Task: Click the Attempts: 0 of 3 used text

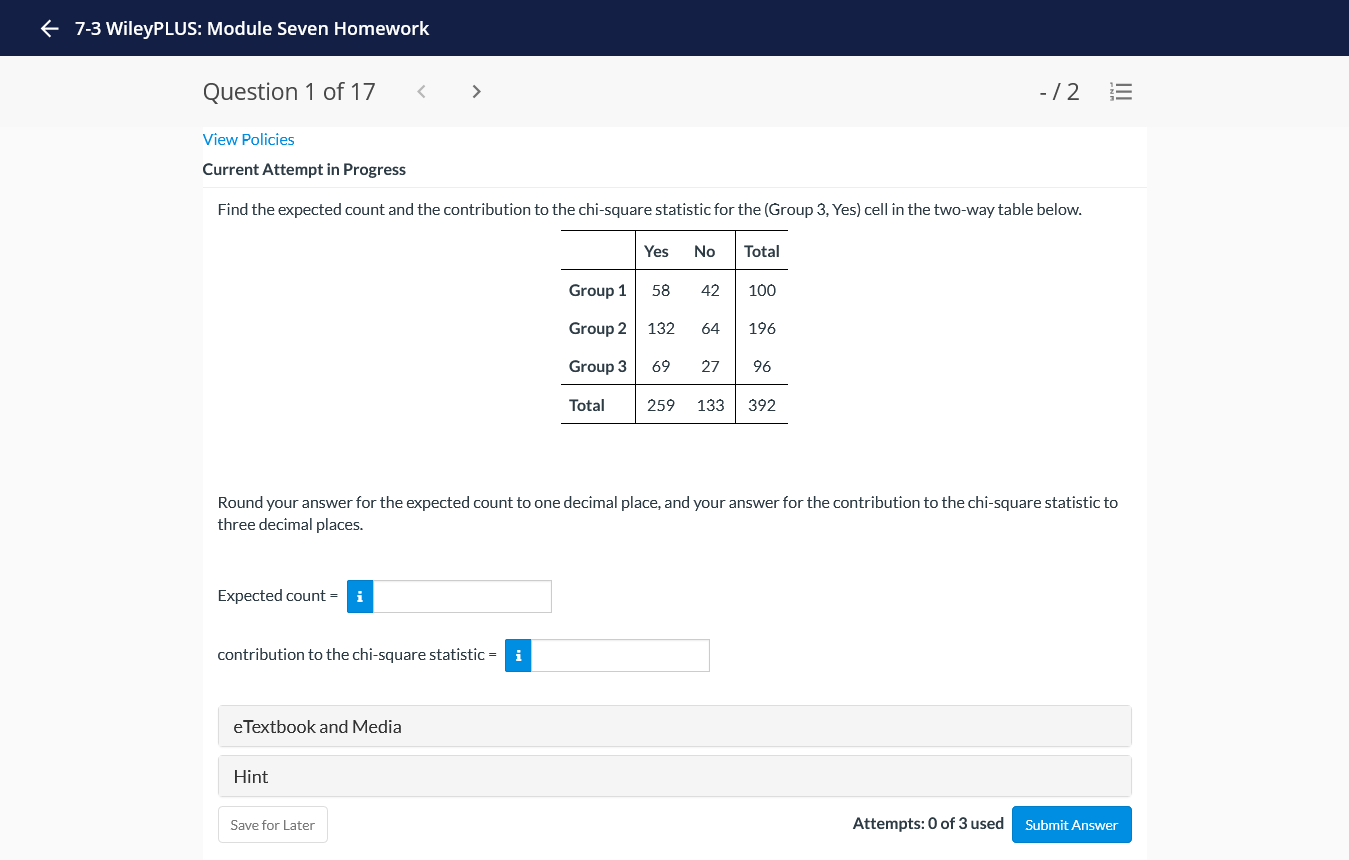Action: [928, 823]
